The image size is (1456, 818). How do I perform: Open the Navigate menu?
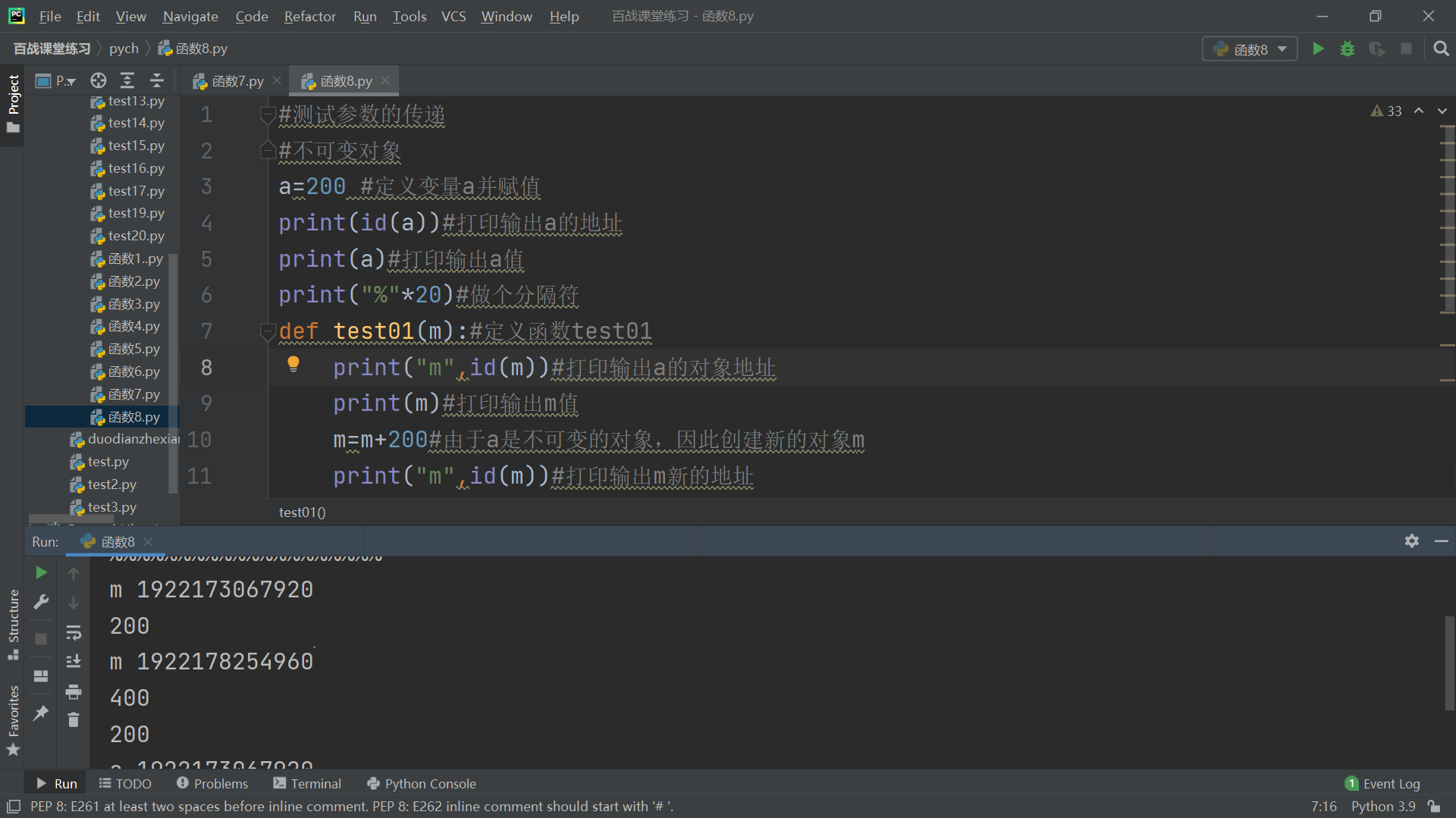[x=190, y=16]
